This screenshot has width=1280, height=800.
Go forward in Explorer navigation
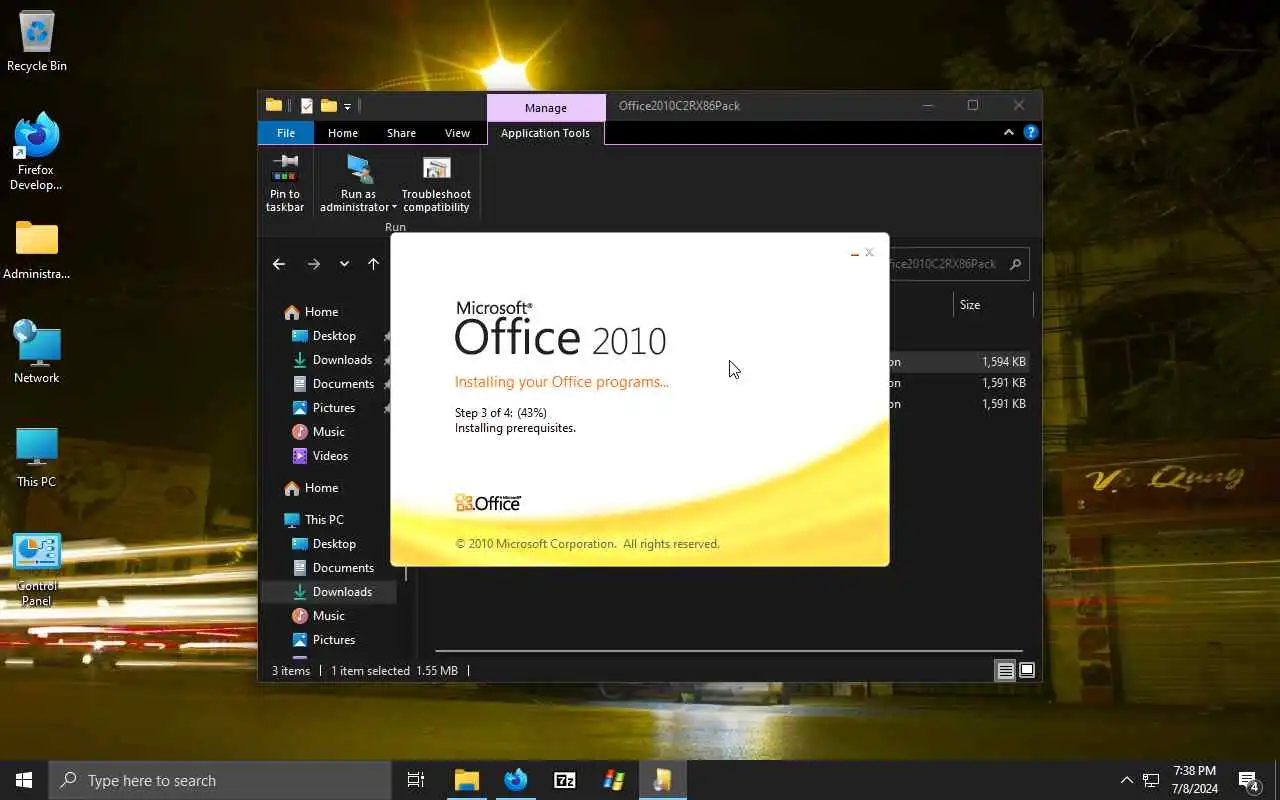point(314,264)
